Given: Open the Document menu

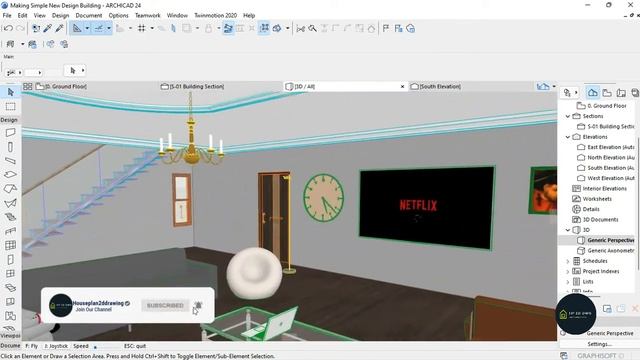Looking at the screenshot, I should coord(89,15).
